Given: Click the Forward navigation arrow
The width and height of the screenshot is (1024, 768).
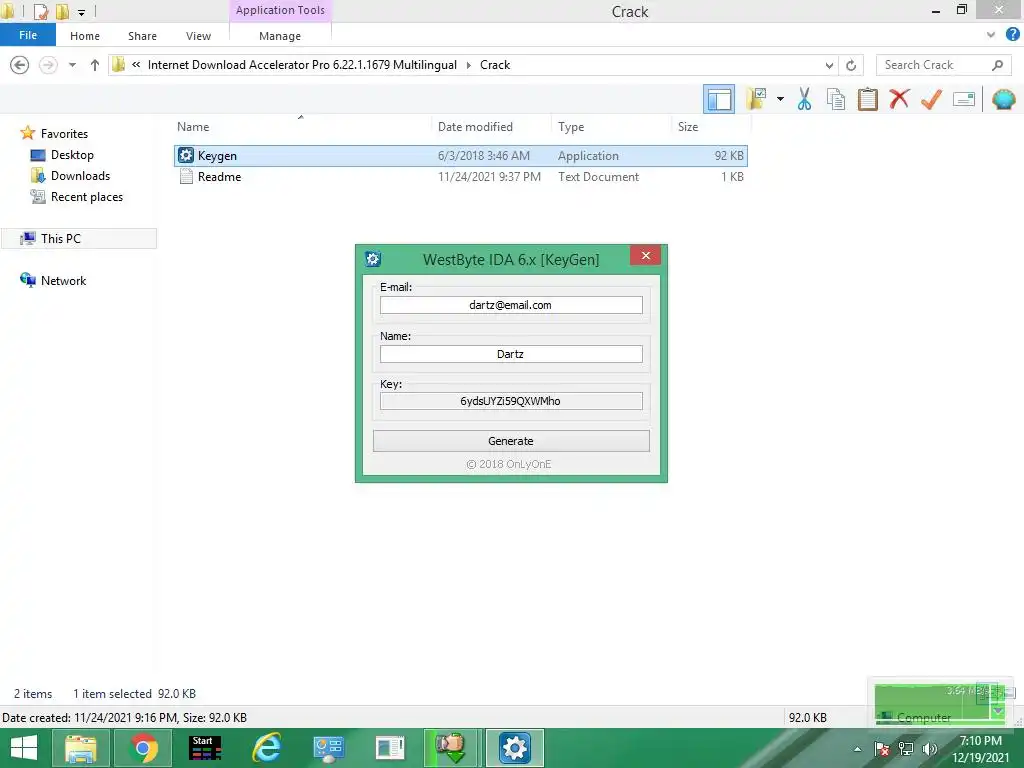Looking at the screenshot, I should click(48, 65).
